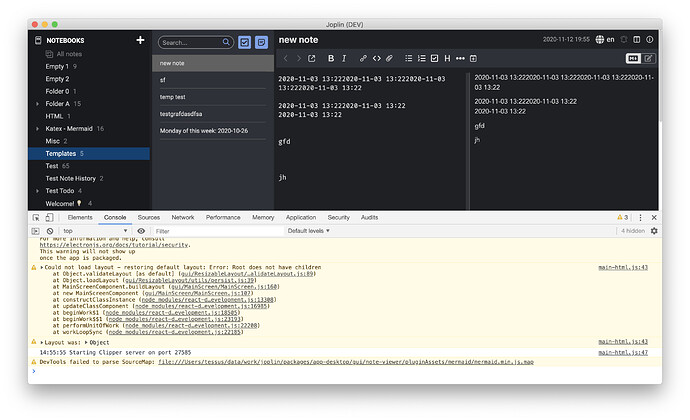Clear the console
Viewport: 690px width, 420px height.
click(50, 231)
